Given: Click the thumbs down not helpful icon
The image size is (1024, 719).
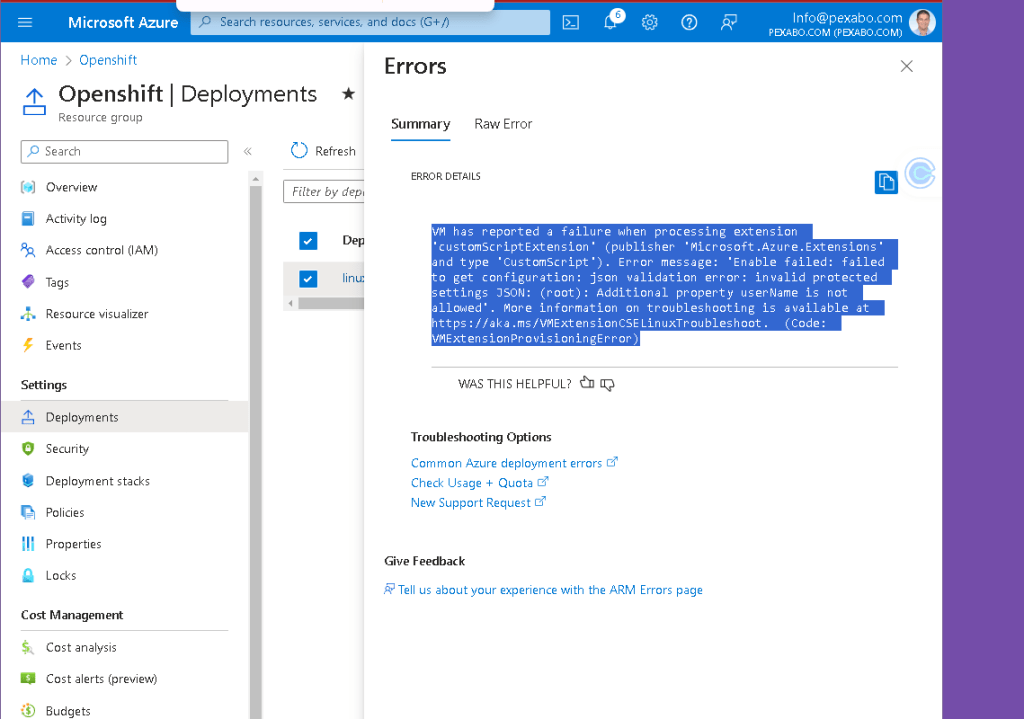Looking at the screenshot, I should 607,384.
